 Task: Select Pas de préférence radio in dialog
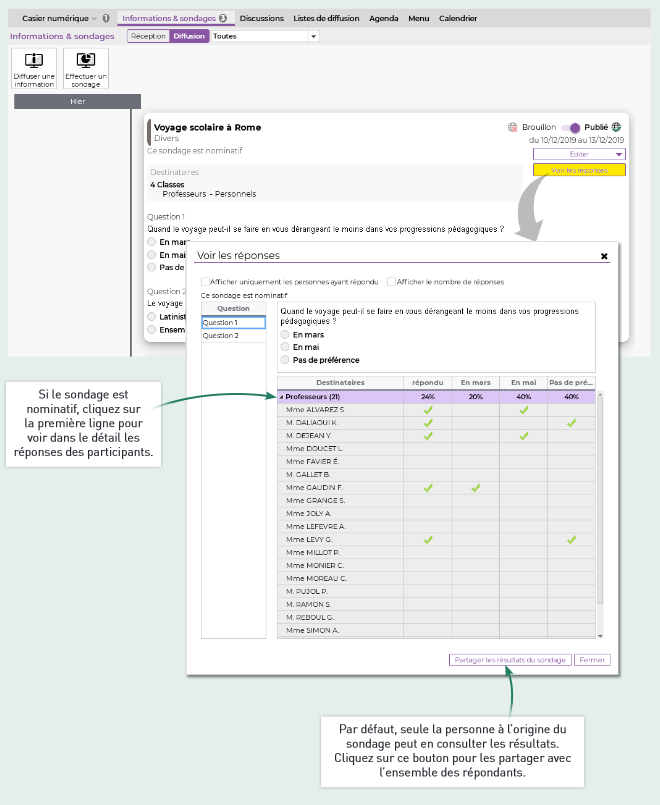(285, 359)
